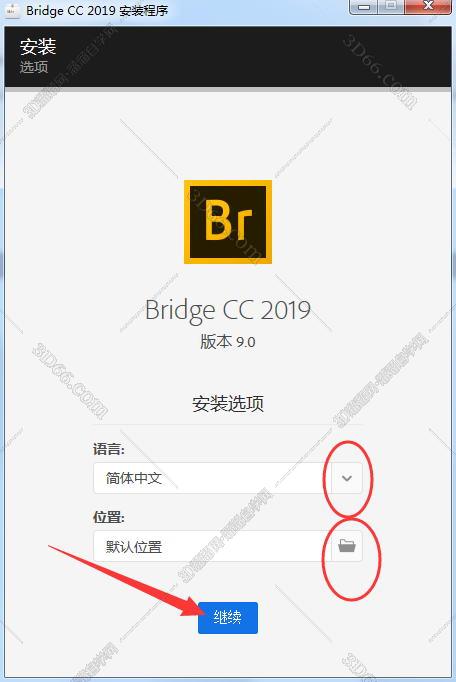Close the Bridge CC 2019 installer
Viewport: 456px width, 682px height.
(x=428, y=7)
